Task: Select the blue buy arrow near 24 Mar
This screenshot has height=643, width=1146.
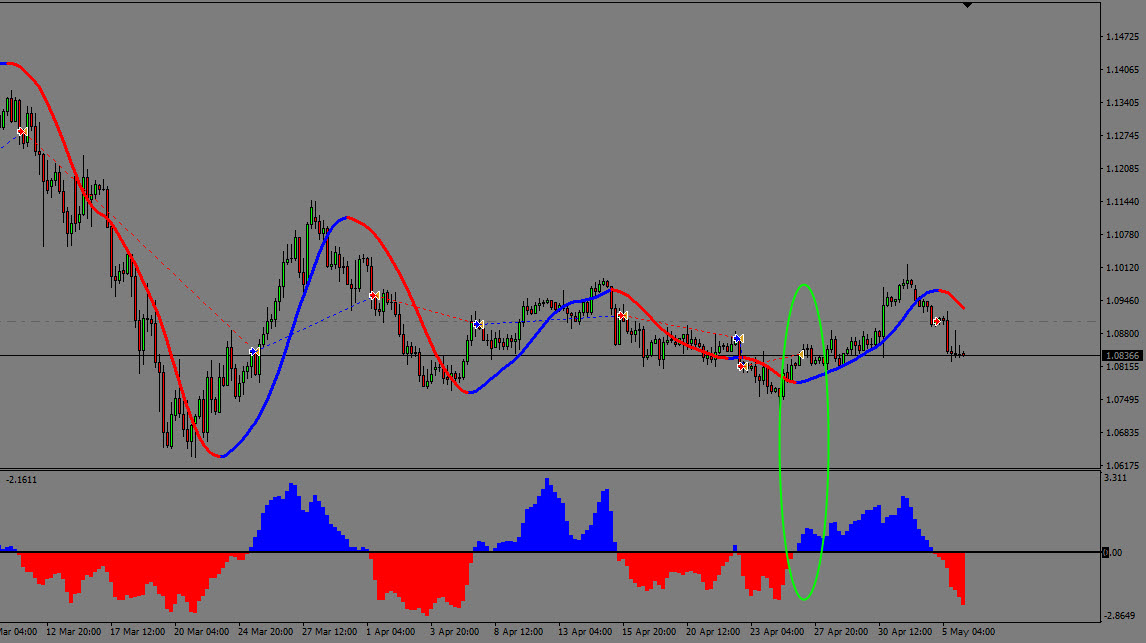Action: pos(254,351)
